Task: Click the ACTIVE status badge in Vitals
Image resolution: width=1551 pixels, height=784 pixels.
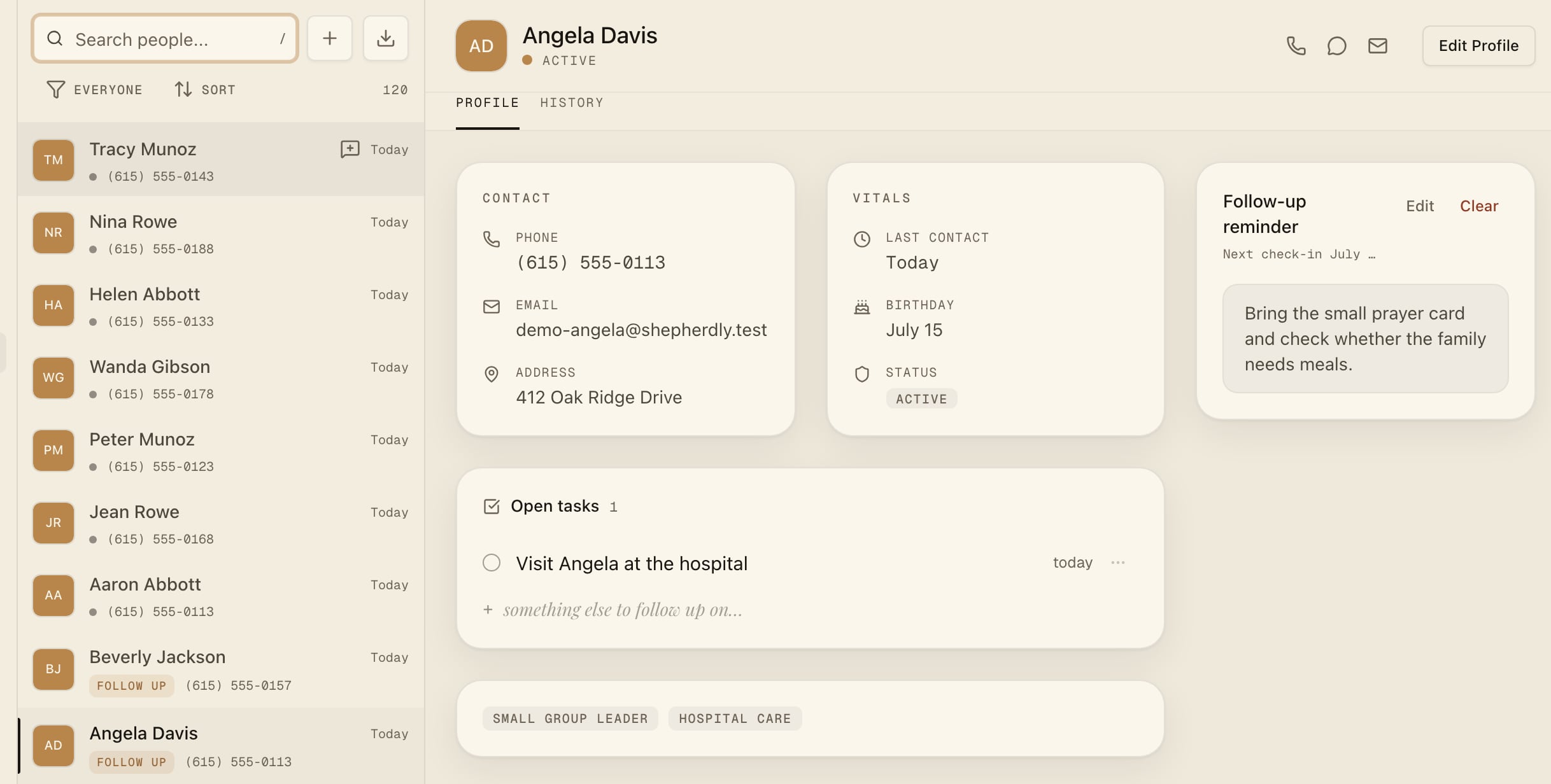Action: [921, 399]
